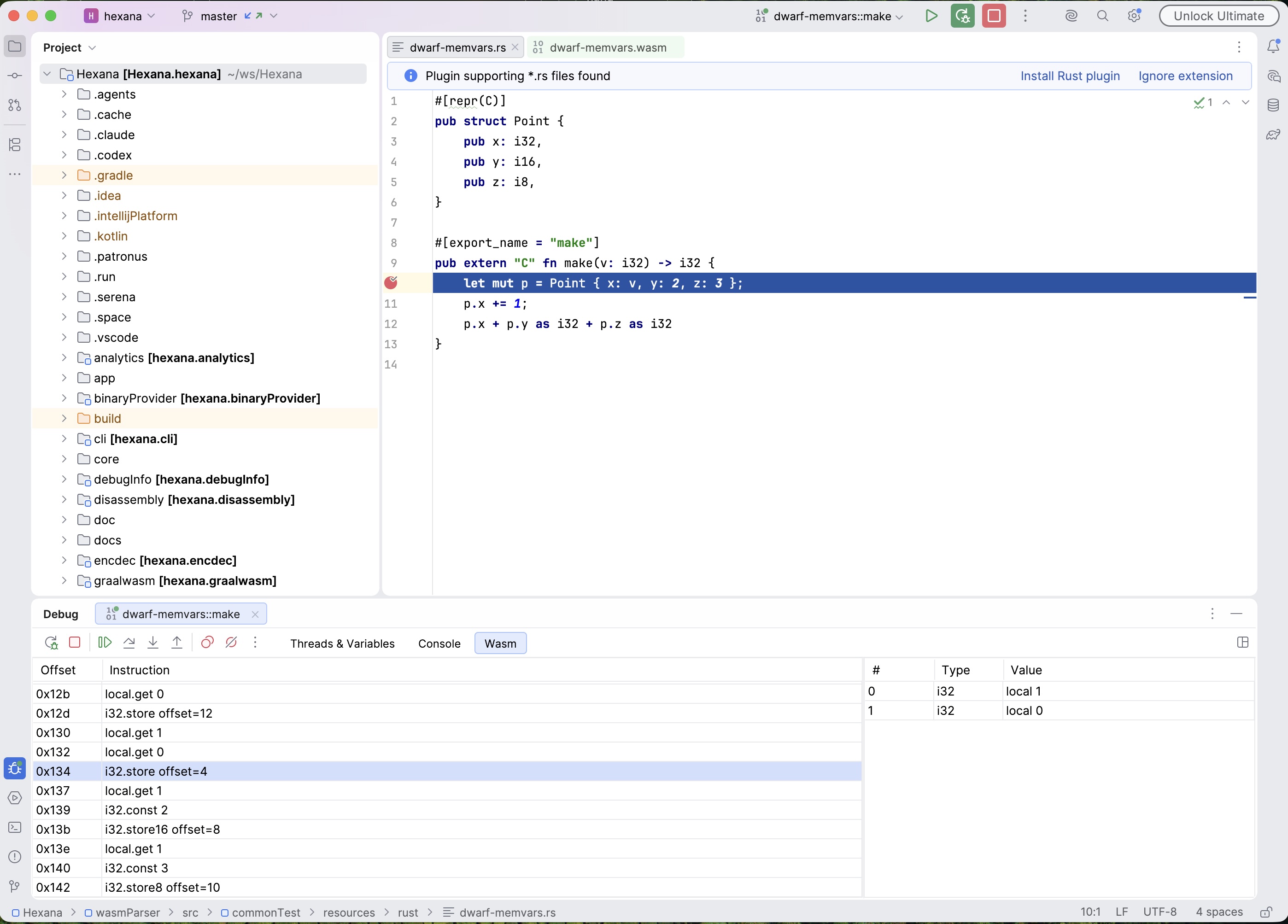This screenshot has height=924, width=1288.
Task: Open Debug tool window options menu
Action: [x=1212, y=614]
